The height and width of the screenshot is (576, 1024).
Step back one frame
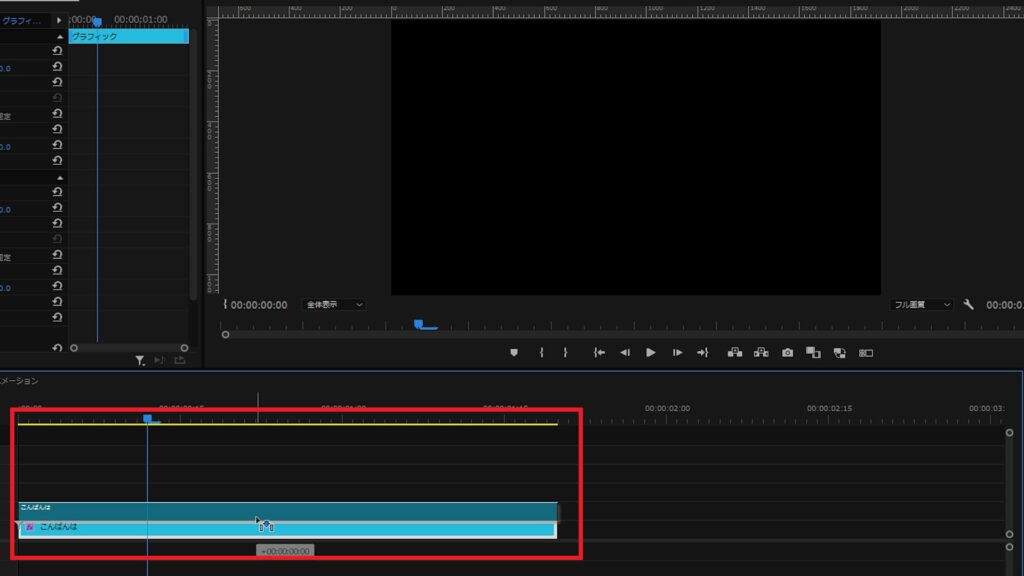pyautogui.click(x=625, y=353)
